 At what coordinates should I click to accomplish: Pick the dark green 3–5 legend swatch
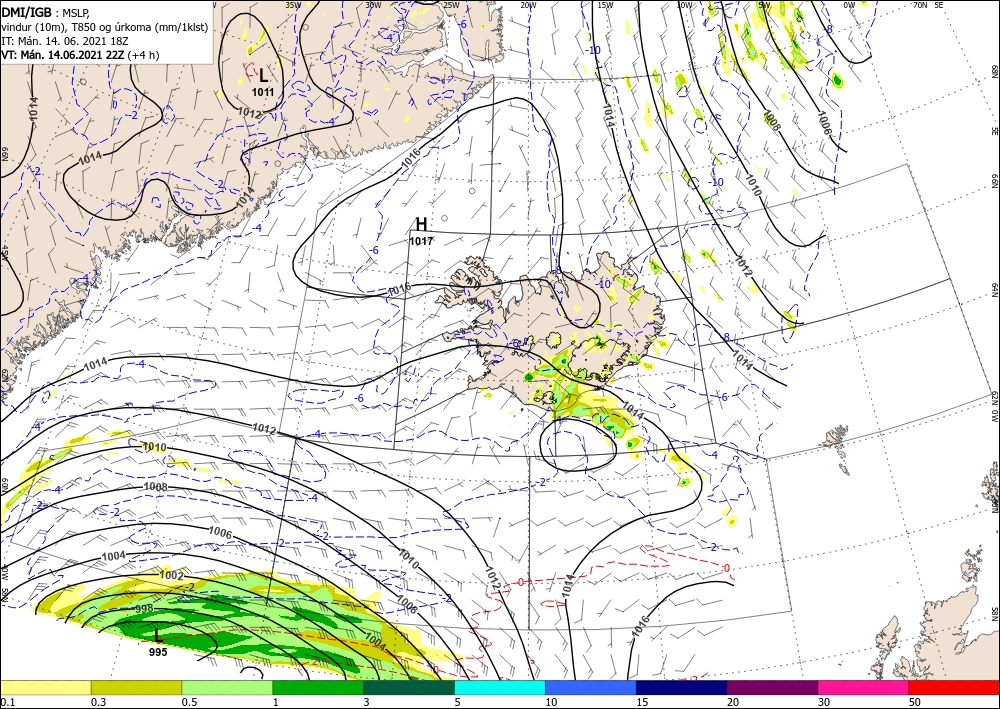pyautogui.click(x=409, y=687)
